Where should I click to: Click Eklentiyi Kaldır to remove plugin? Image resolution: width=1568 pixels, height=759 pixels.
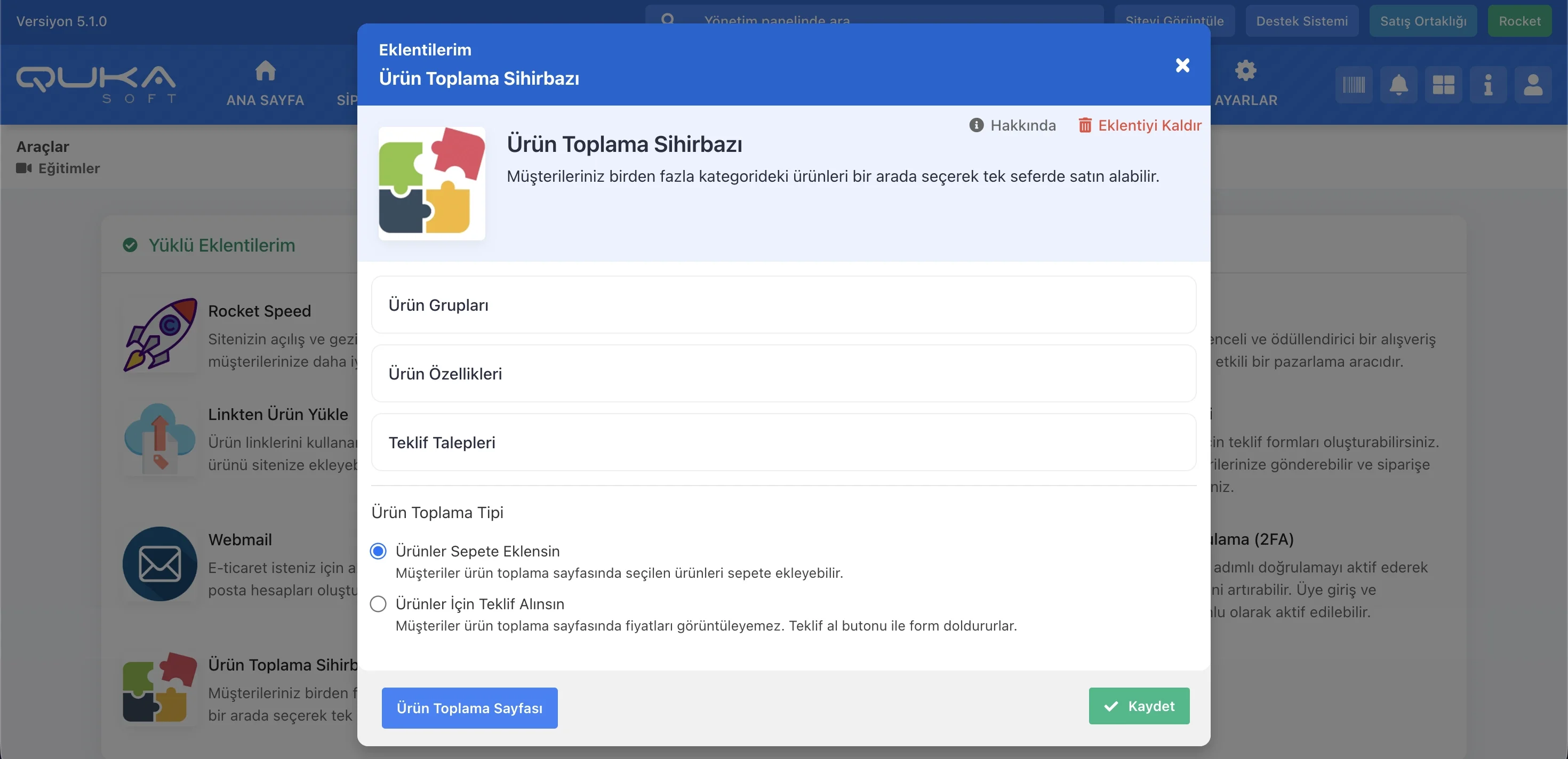pos(1140,125)
